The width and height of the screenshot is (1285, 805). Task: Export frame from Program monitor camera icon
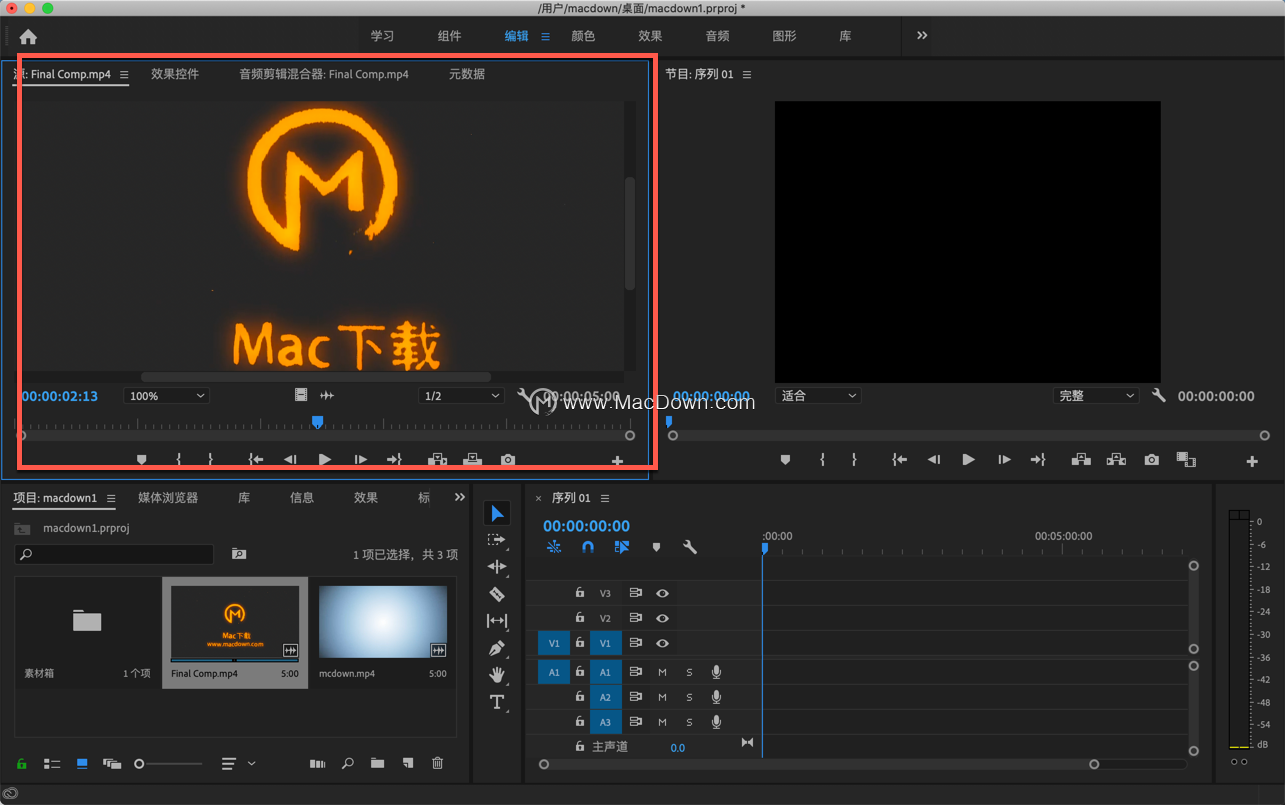[1152, 459]
